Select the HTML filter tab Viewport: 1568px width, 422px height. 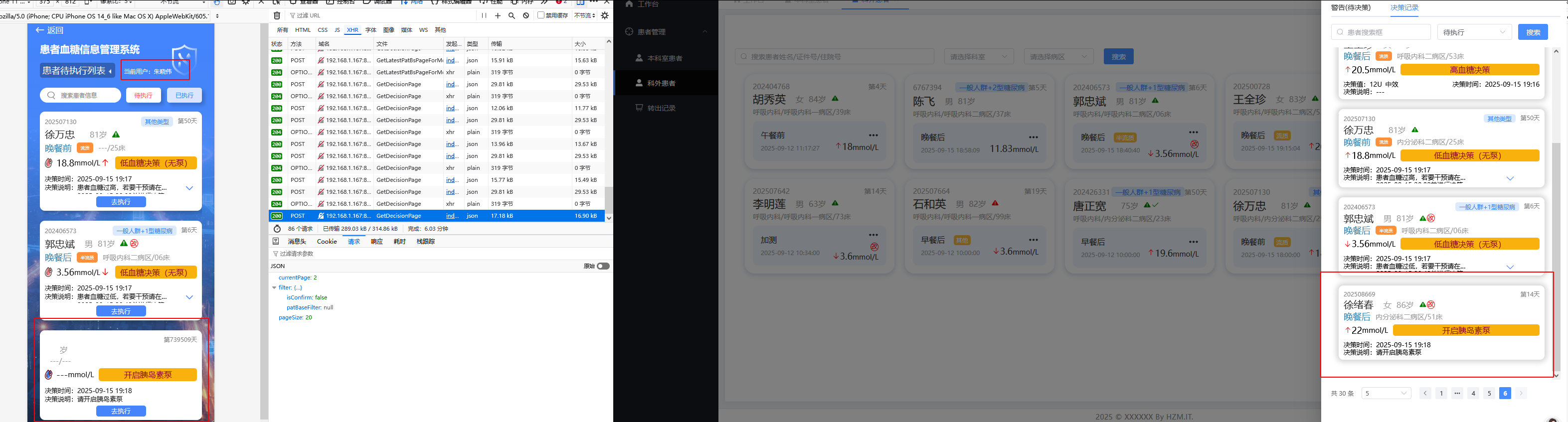click(x=303, y=30)
